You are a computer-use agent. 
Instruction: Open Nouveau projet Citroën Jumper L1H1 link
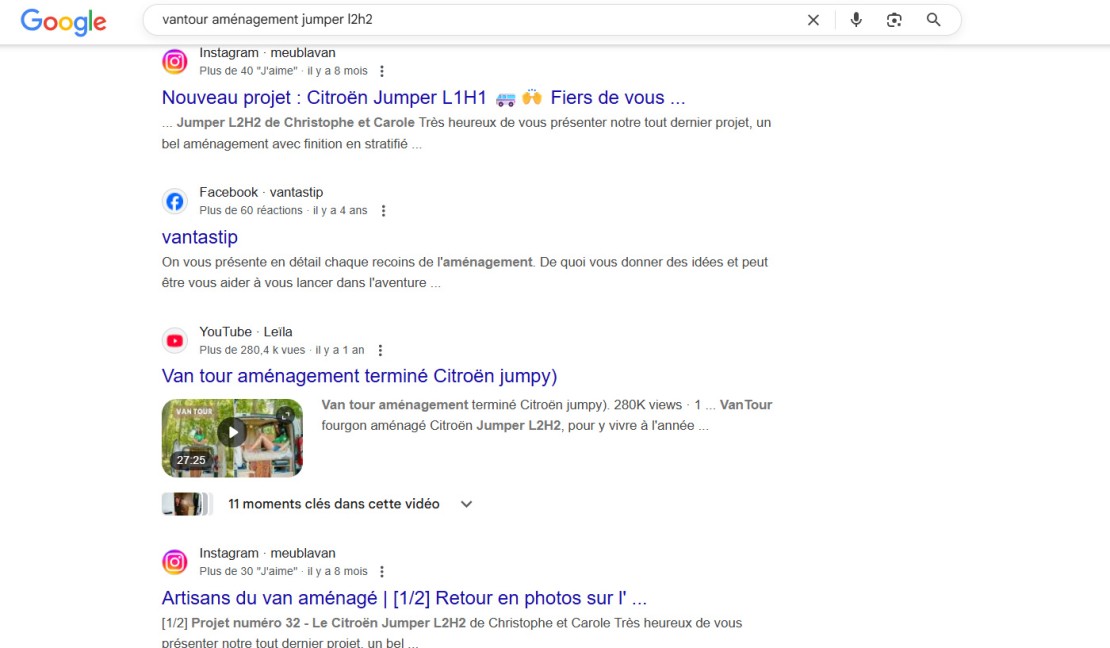pos(423,98)
